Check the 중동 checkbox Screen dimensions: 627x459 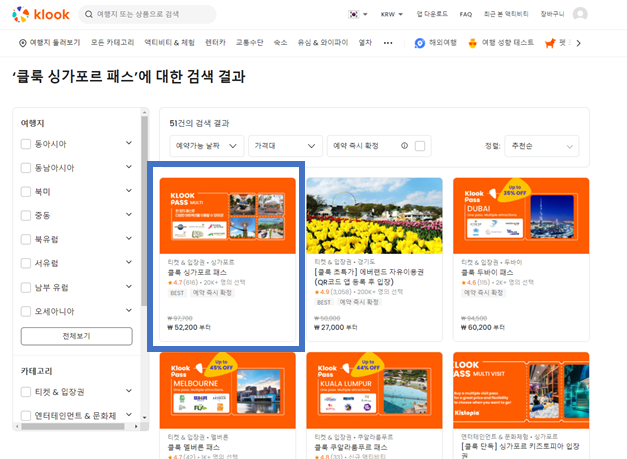(26, 216)
